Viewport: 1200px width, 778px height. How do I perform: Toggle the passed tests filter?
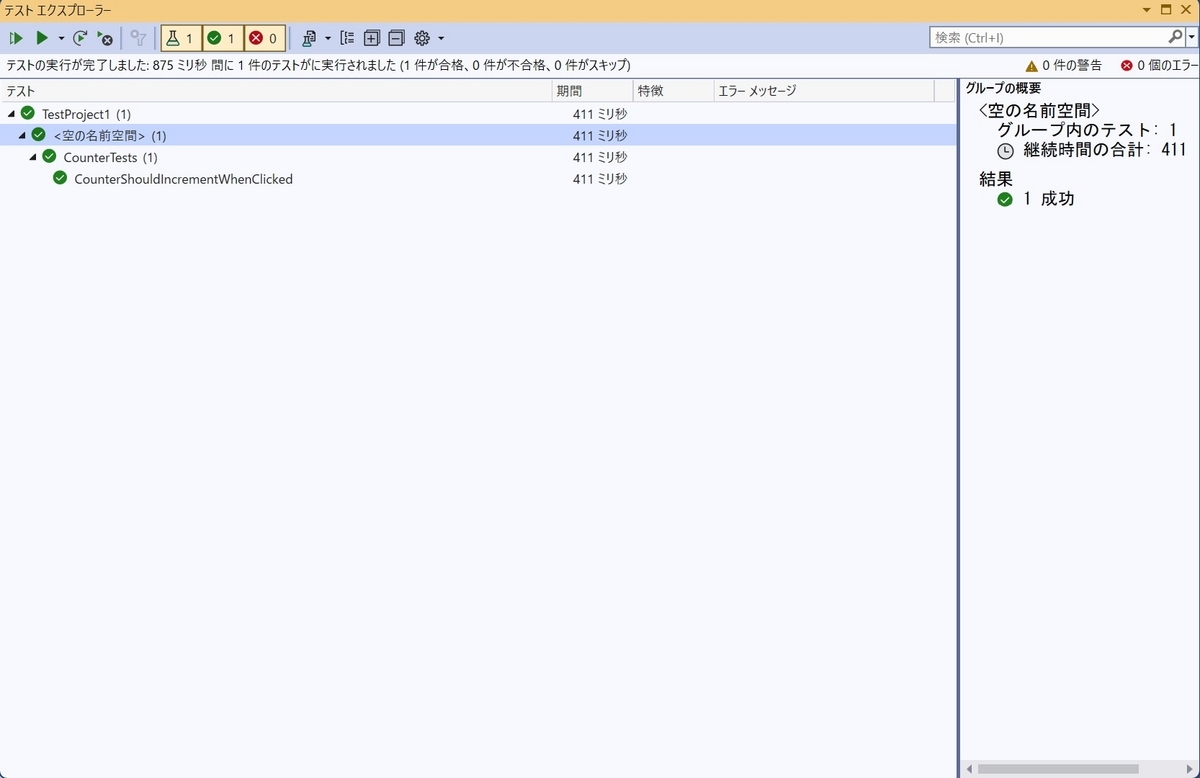222,38
